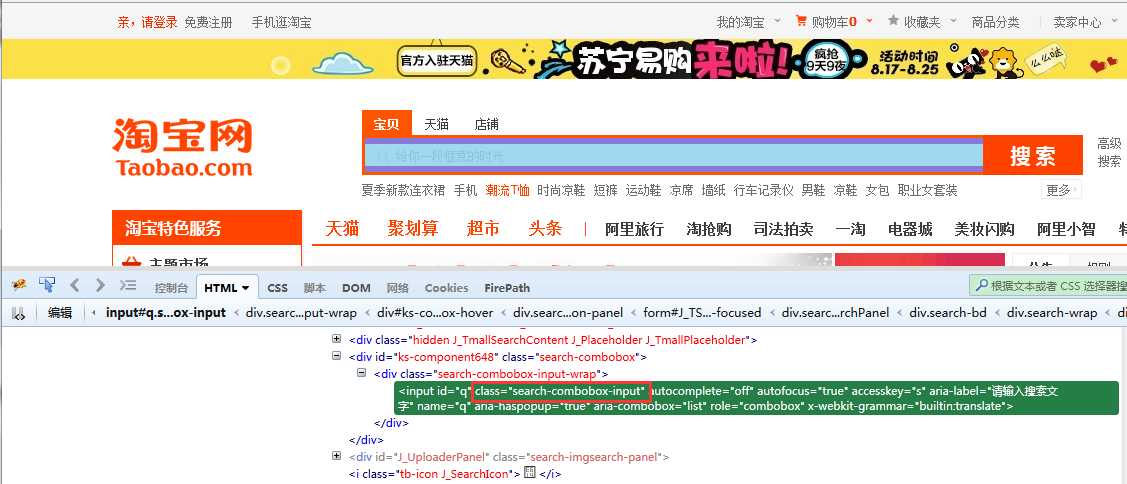Image resolution: width=1127 pixels, height=484 pixels.
Task: Select the div.search-bd breadcrumb
Action: coord(948,313)
